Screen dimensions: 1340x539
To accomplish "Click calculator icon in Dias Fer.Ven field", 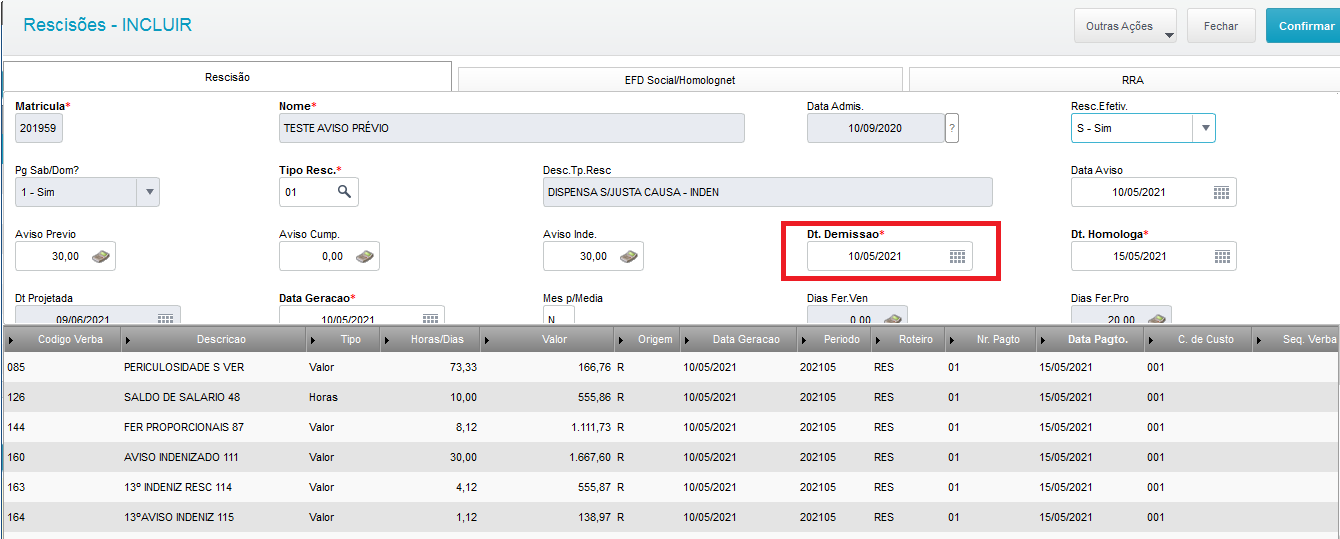I will [x=893, y=318].
